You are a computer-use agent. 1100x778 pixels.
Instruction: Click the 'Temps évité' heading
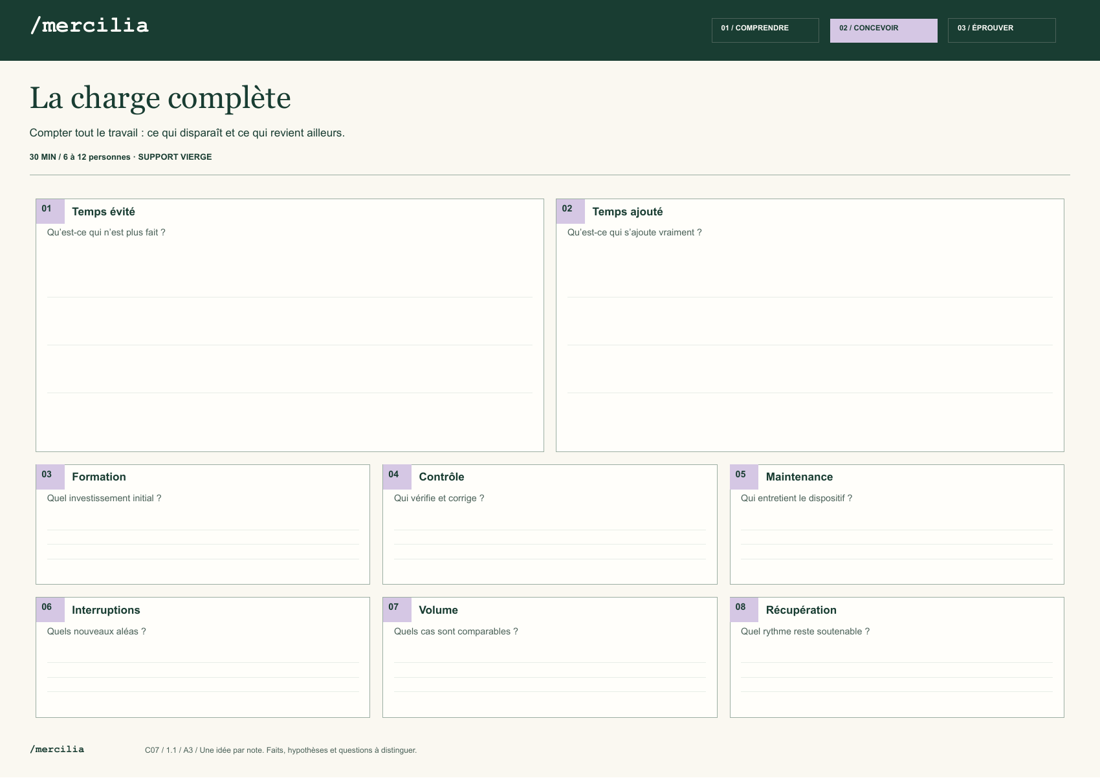[103, 212]
